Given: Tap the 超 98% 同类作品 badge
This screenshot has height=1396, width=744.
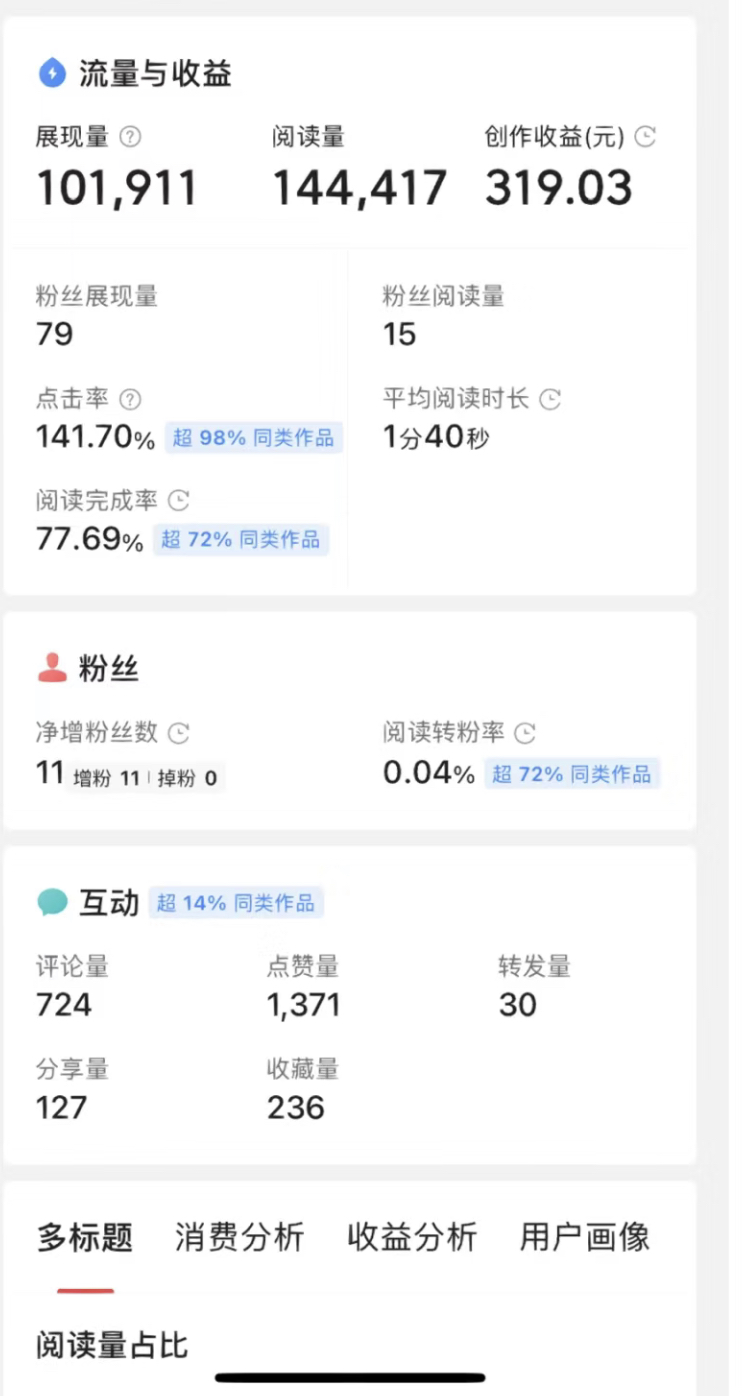Looking at the screenshot, I should (253, 438).
